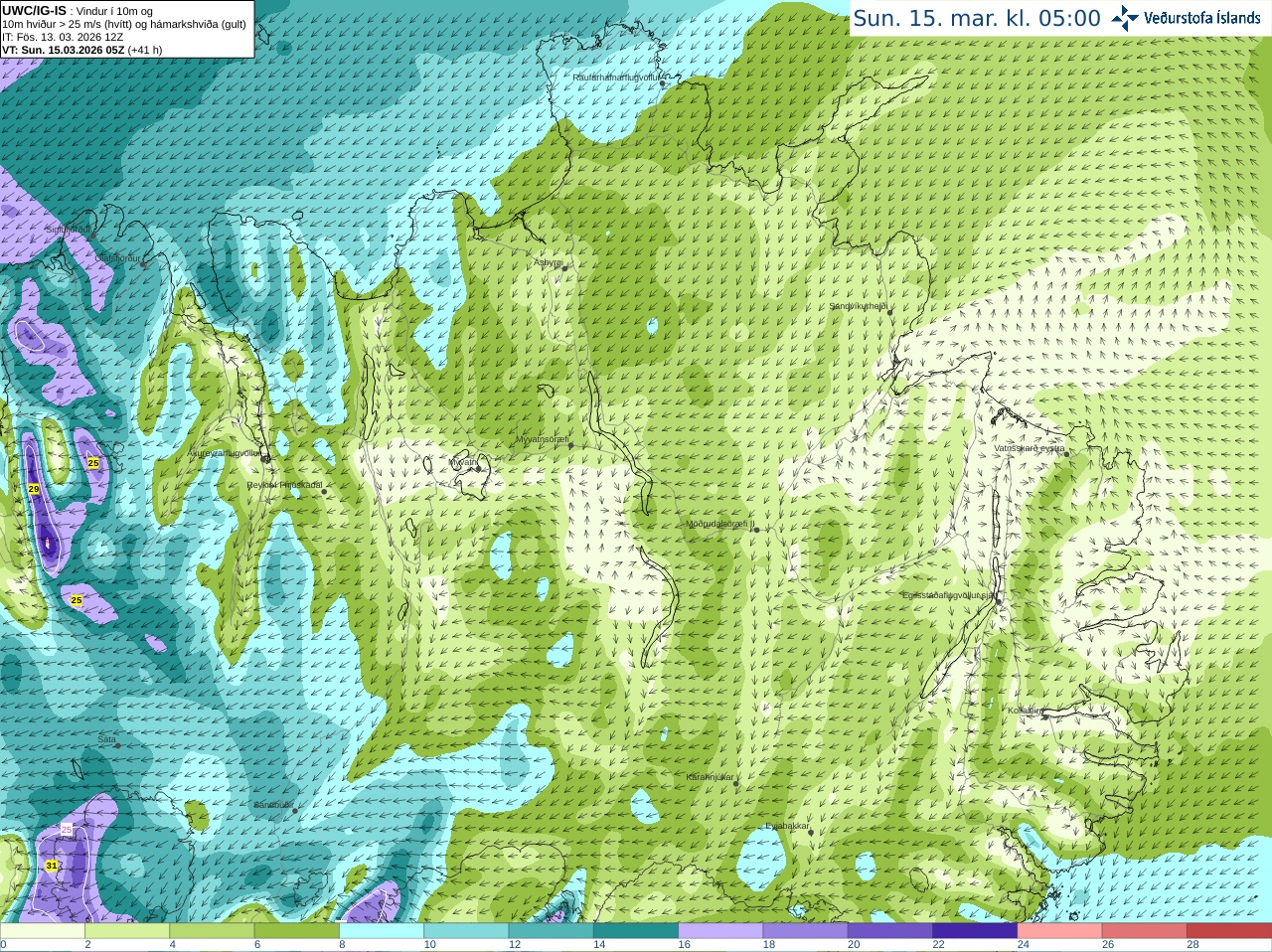Click the Möðrudalsöræfi II station label
Screen dimensions: 1272x952
(x=720, y=524)
